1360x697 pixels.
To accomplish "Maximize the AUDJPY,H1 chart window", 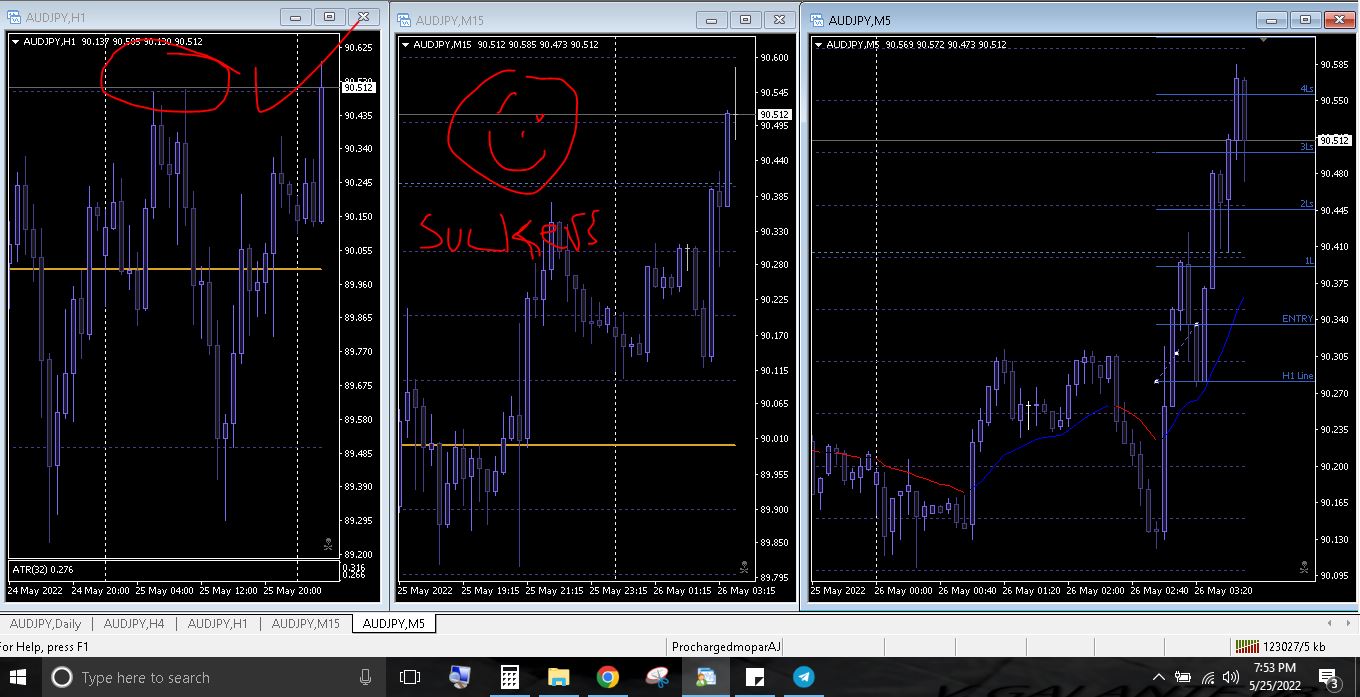I will (x=329, y=17).
